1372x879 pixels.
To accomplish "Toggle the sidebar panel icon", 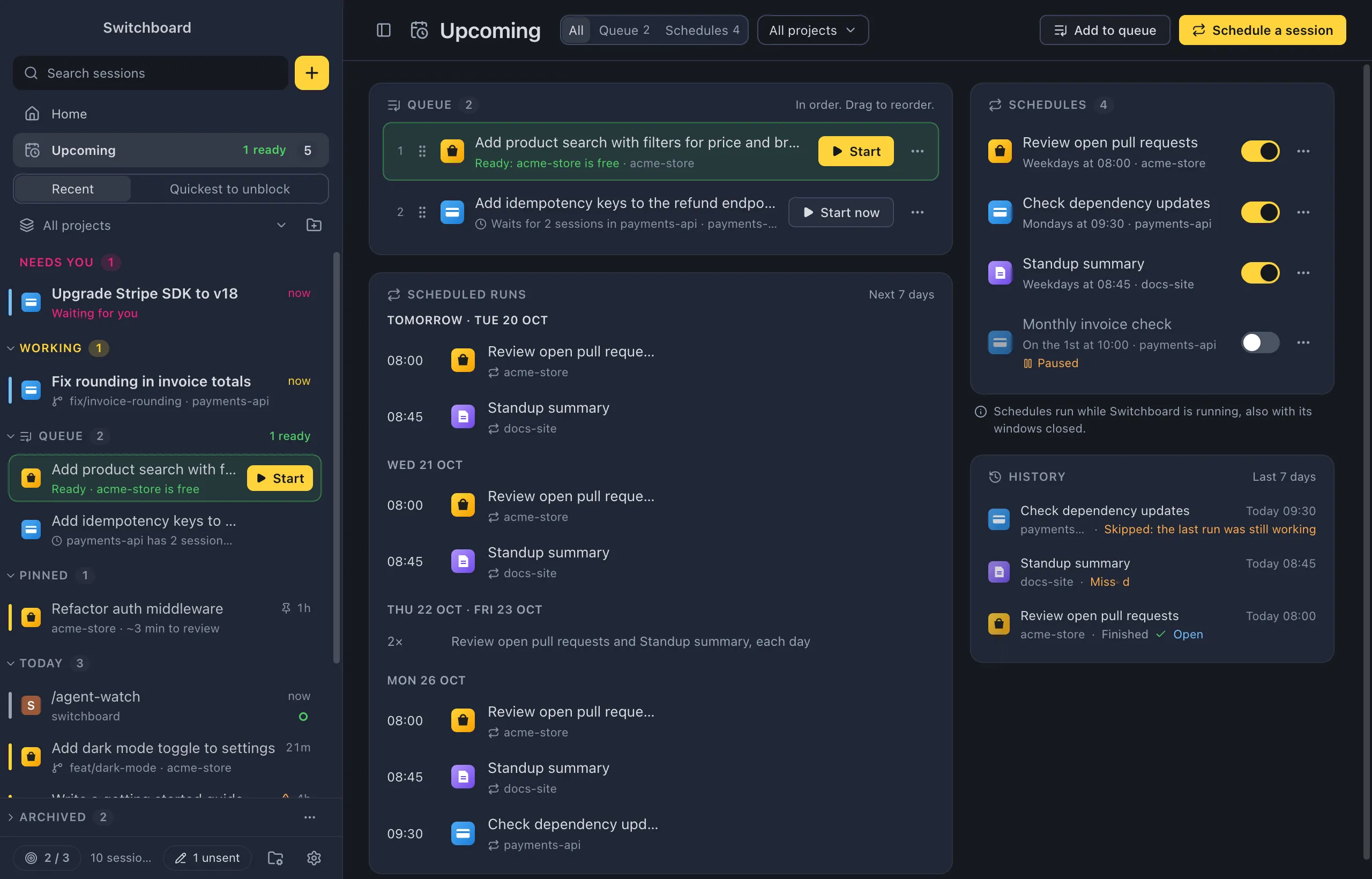I will click(x=384, y=30).
